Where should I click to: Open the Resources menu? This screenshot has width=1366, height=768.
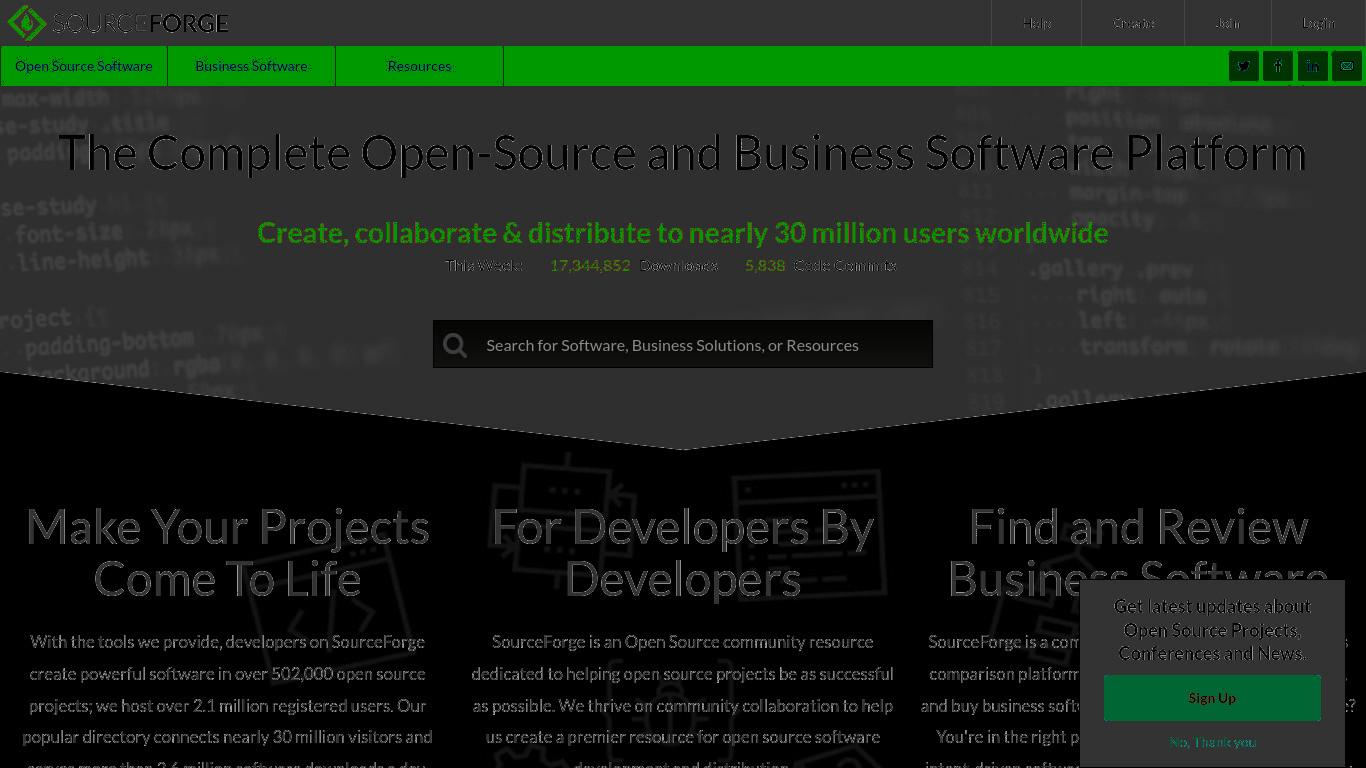(419, 66)
